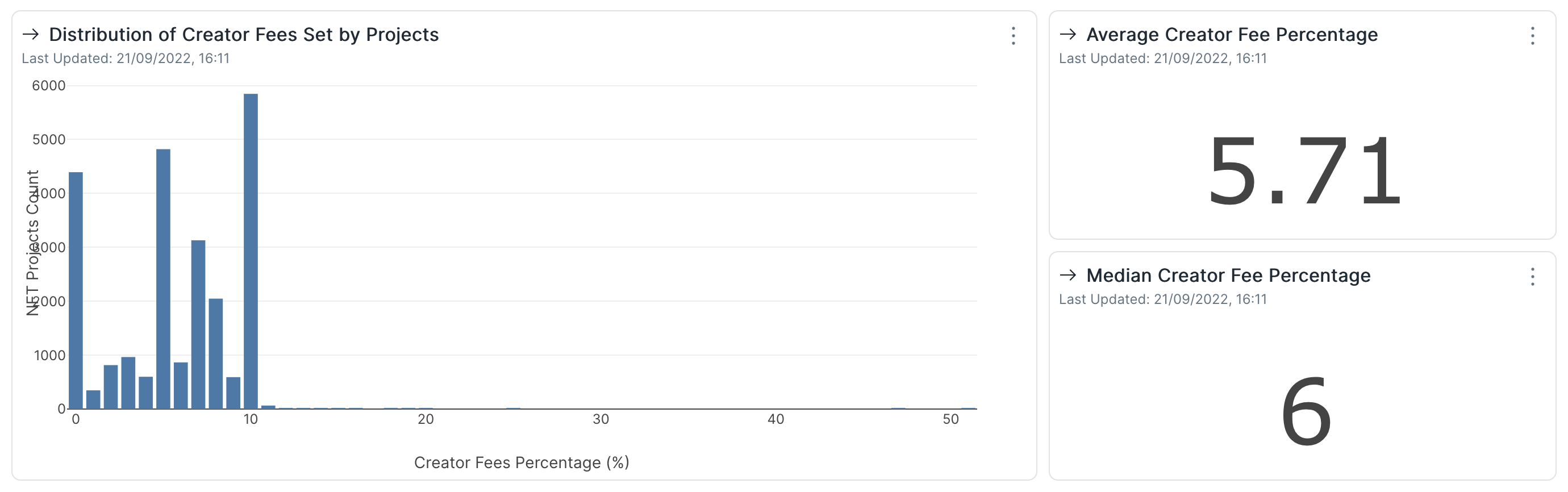Select the bar at 0 percent creator fee

(x=76, y=290)
